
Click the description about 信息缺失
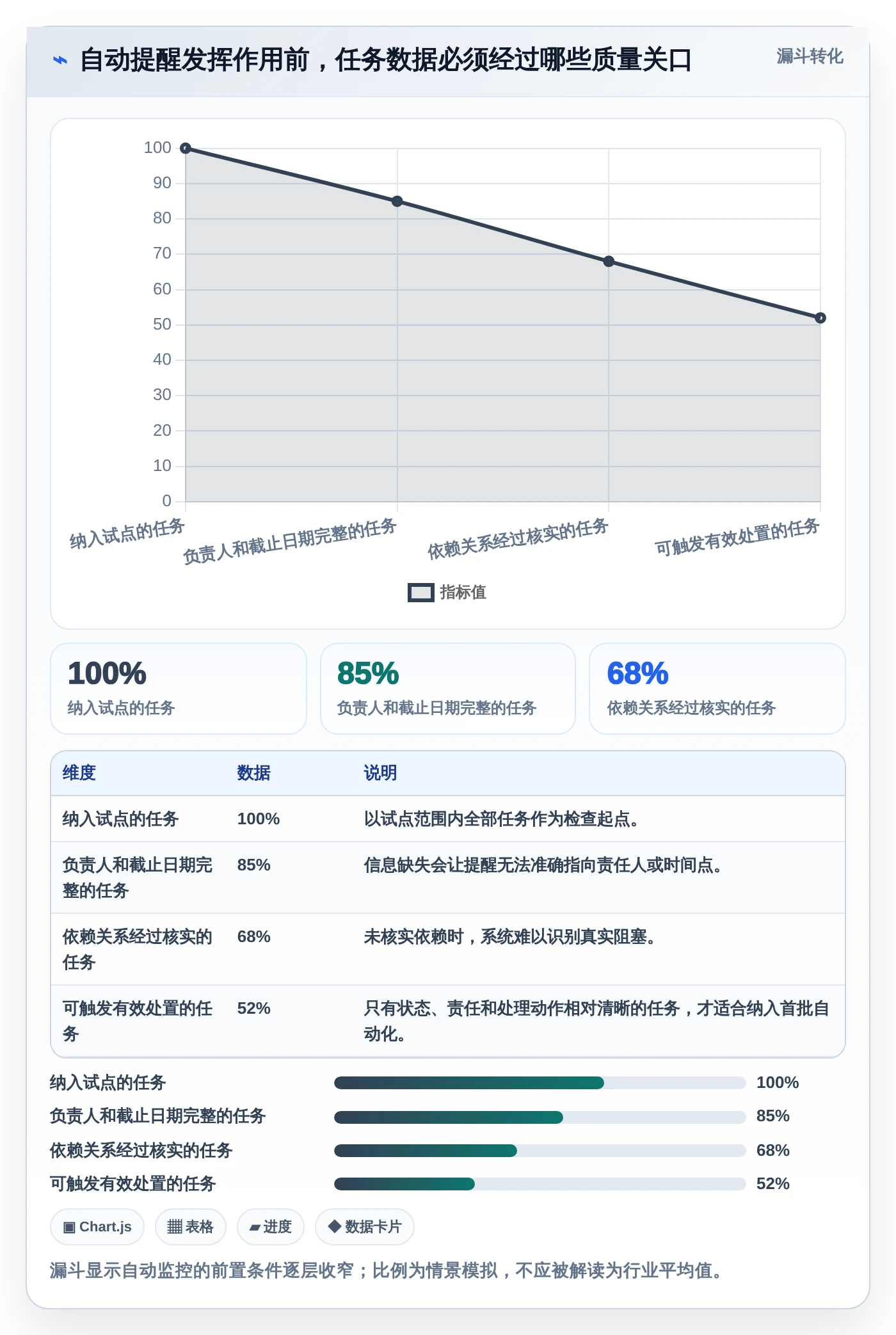click(x=543, y=865)
